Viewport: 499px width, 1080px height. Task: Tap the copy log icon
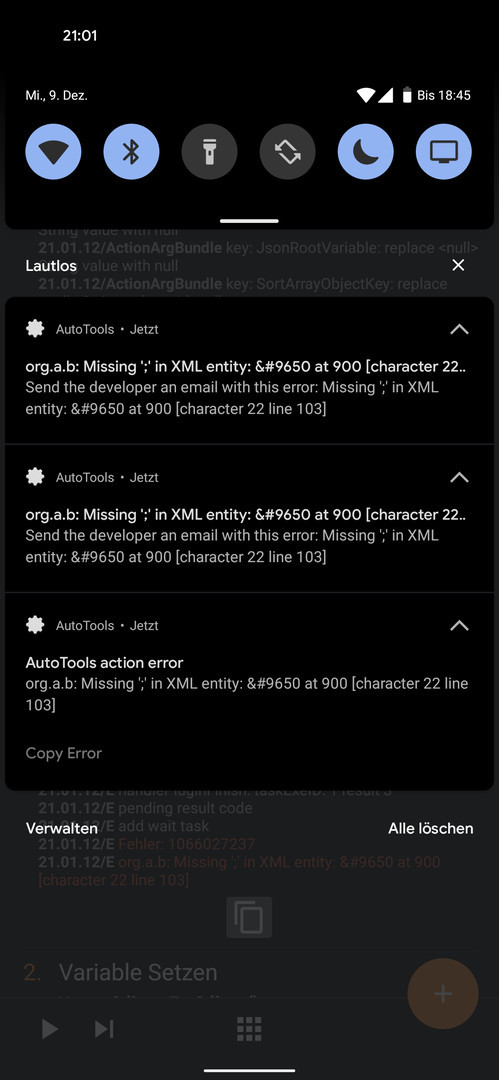[x=250, y=917]
